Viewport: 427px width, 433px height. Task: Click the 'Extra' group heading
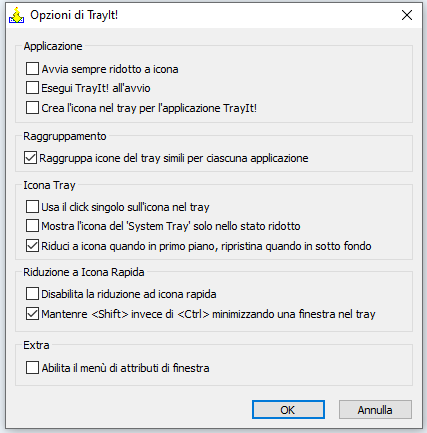pos(36,345)
